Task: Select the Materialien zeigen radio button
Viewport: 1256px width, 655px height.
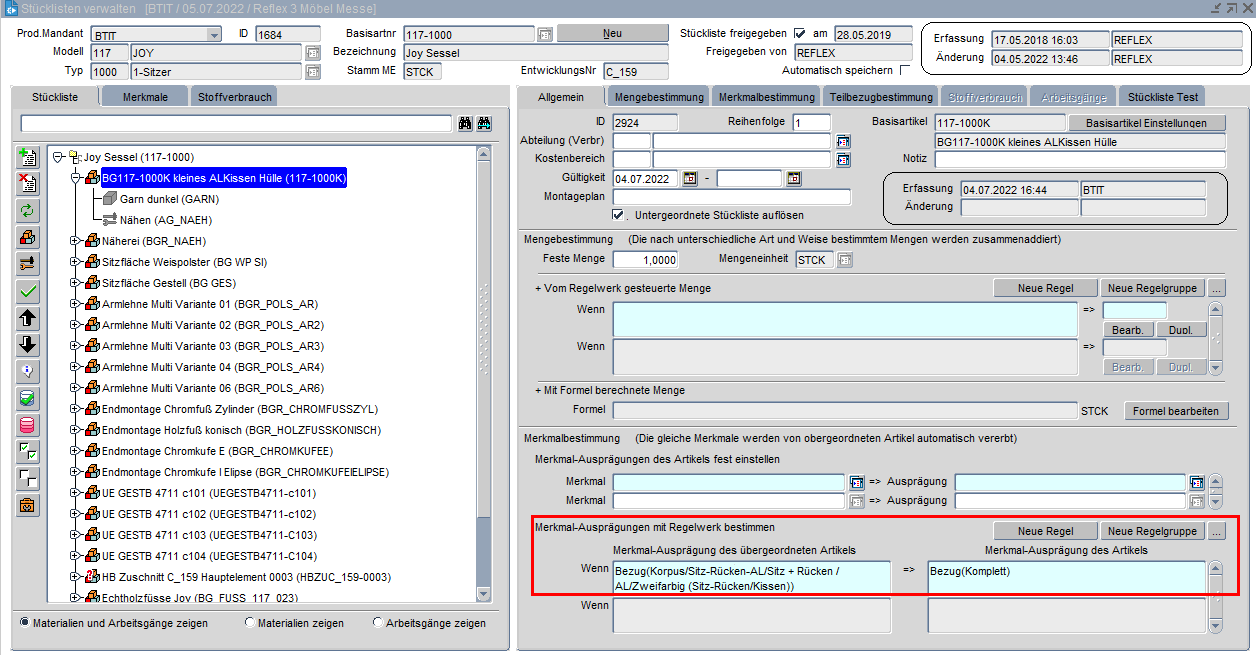Action: point(250,623)
